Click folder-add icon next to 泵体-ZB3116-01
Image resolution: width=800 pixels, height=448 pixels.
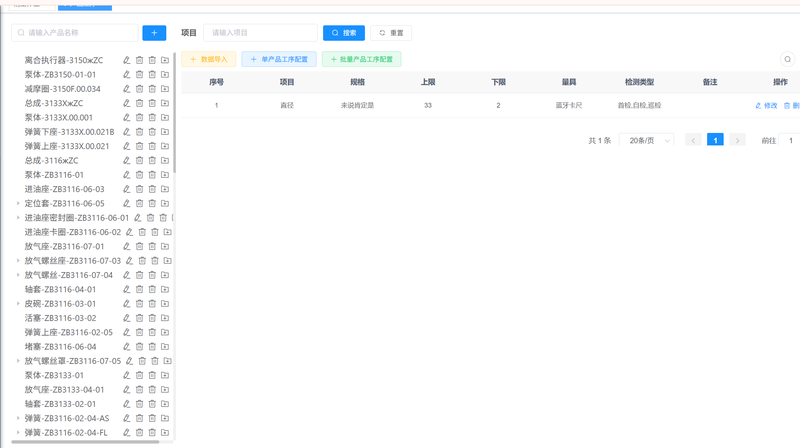pyautogui.click(x=165, y=175)
